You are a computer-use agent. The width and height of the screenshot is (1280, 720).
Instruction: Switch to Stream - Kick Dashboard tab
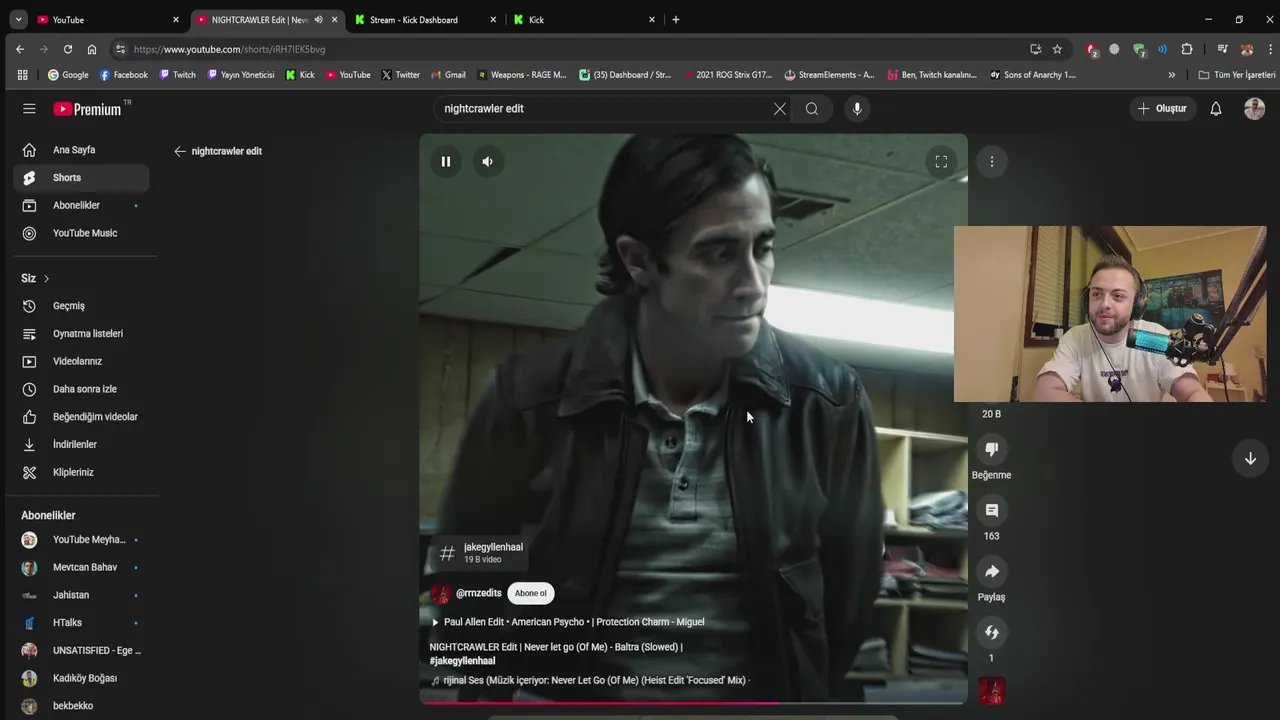coord(425,19)
